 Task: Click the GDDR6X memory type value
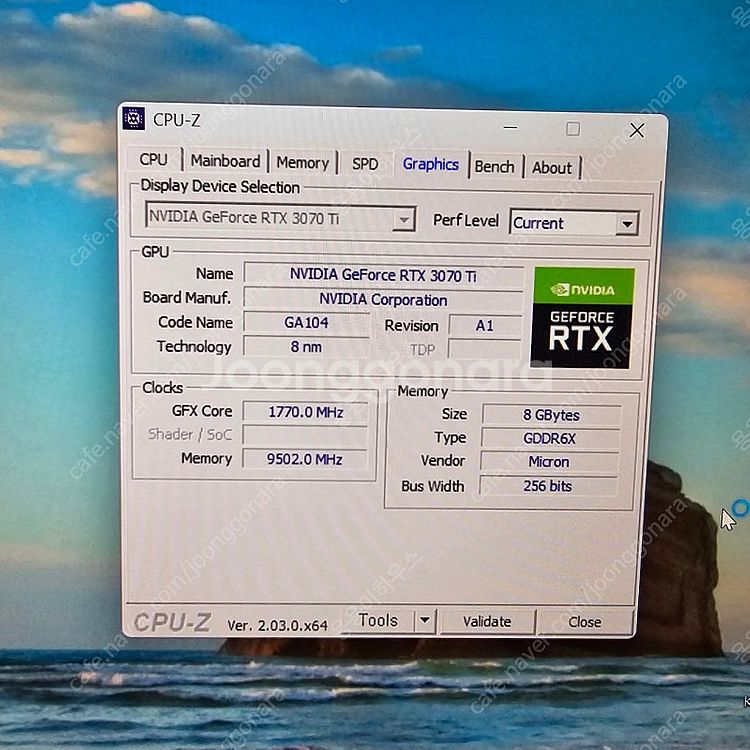pyautogui.click(x=550, y=439)
